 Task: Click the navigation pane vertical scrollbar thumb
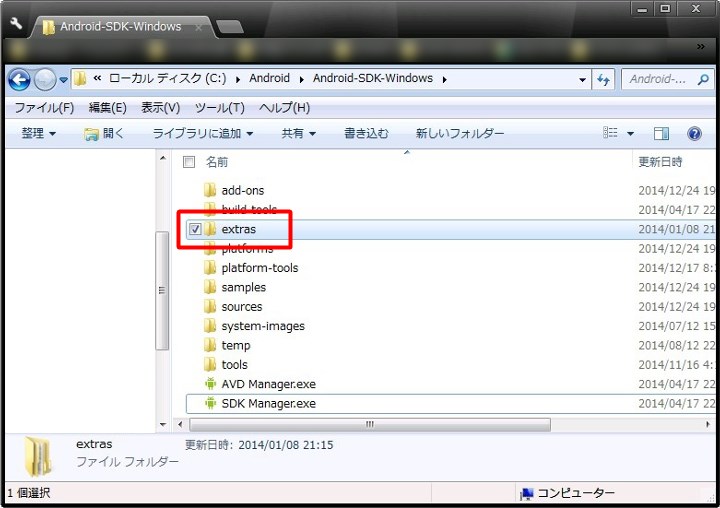coord(162,290)
